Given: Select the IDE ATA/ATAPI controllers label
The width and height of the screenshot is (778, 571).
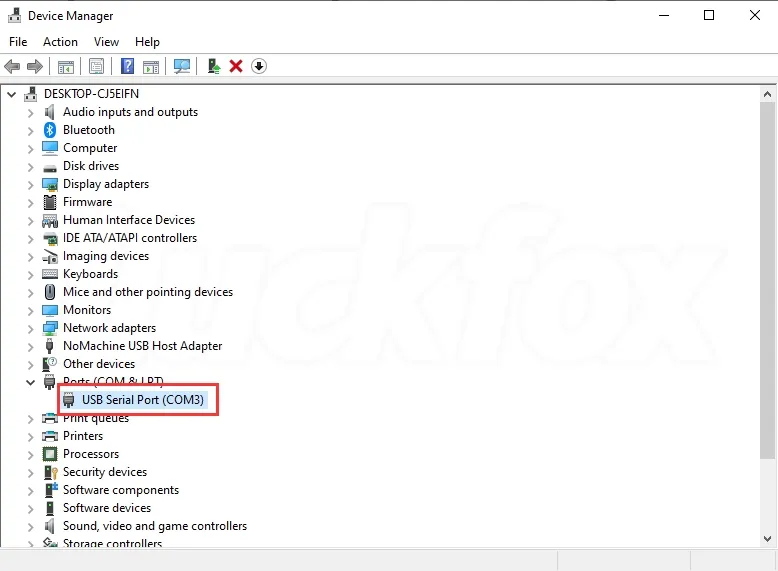Looking at the screenshot, I should tap(130, 238).
